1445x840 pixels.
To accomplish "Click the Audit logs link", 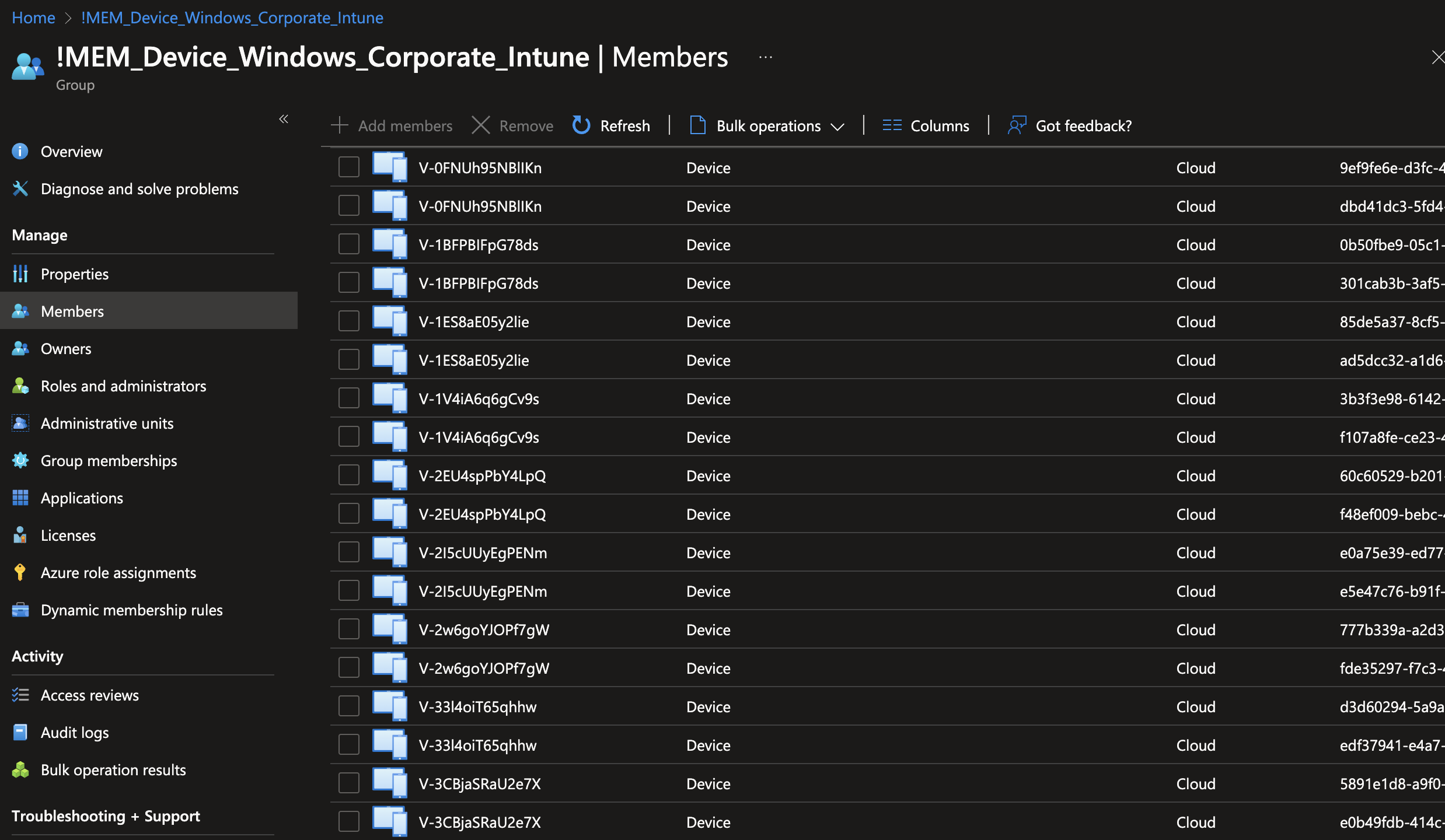I will pos(74,731).
